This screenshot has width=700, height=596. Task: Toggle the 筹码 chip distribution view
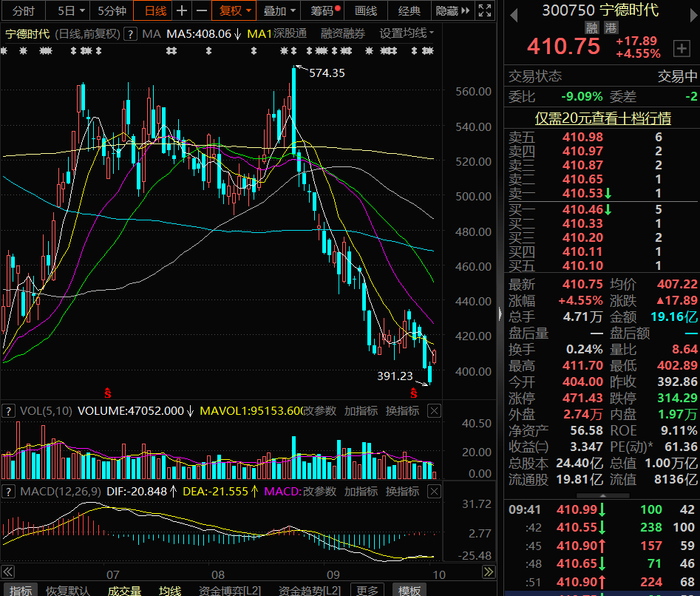coord(325,10)
